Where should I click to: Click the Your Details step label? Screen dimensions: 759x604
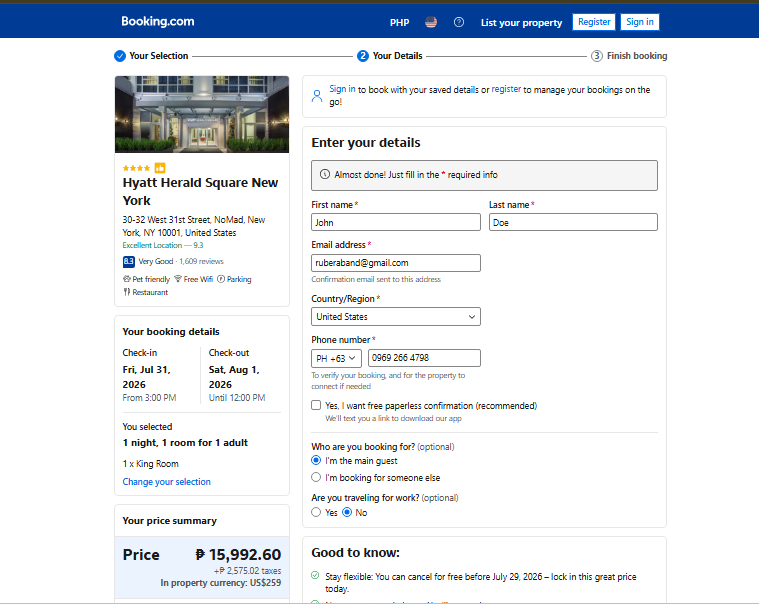coord(397,56)
